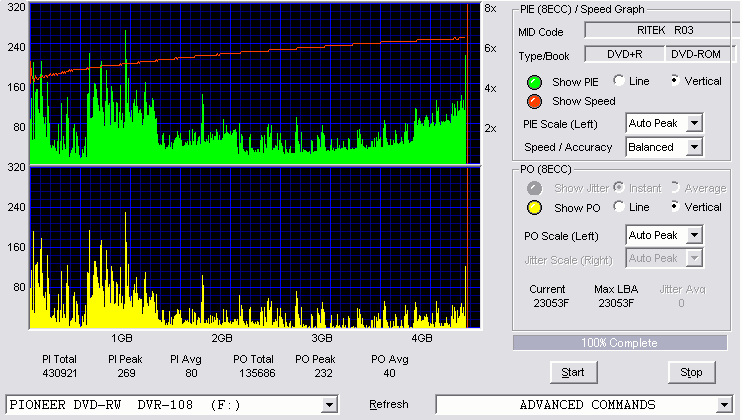Screen dimensions: 742x420
Task: Click the Type/Book label
Action: [544, 56]
